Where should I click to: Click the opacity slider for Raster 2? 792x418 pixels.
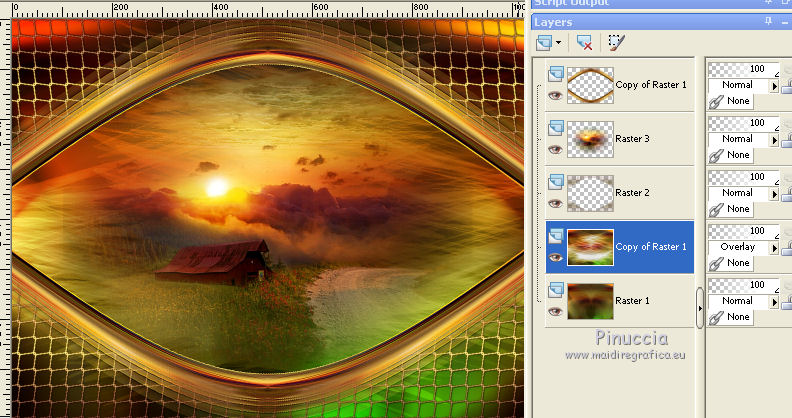744,177
